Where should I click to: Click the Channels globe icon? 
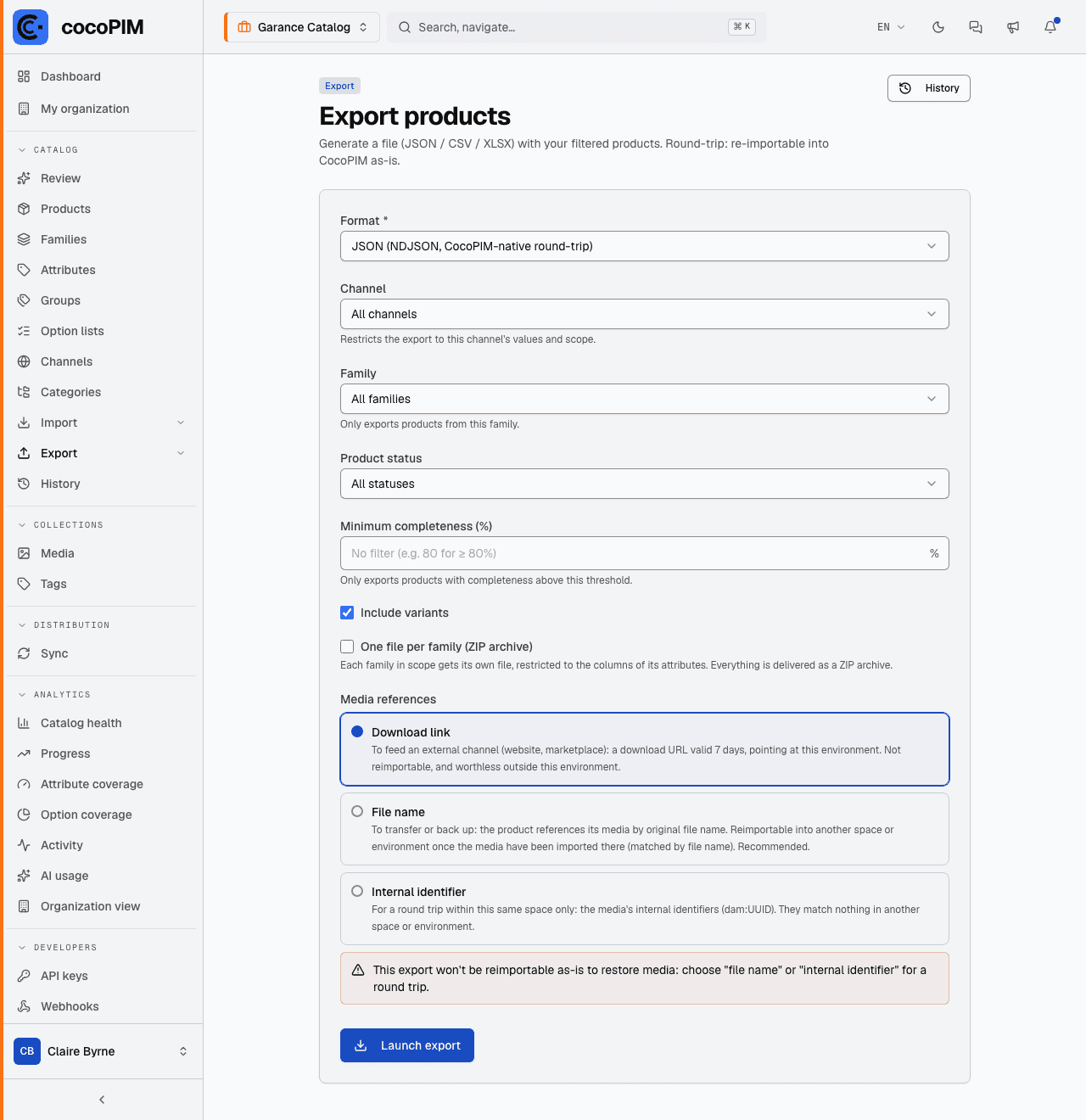click(x=24, y=361)
